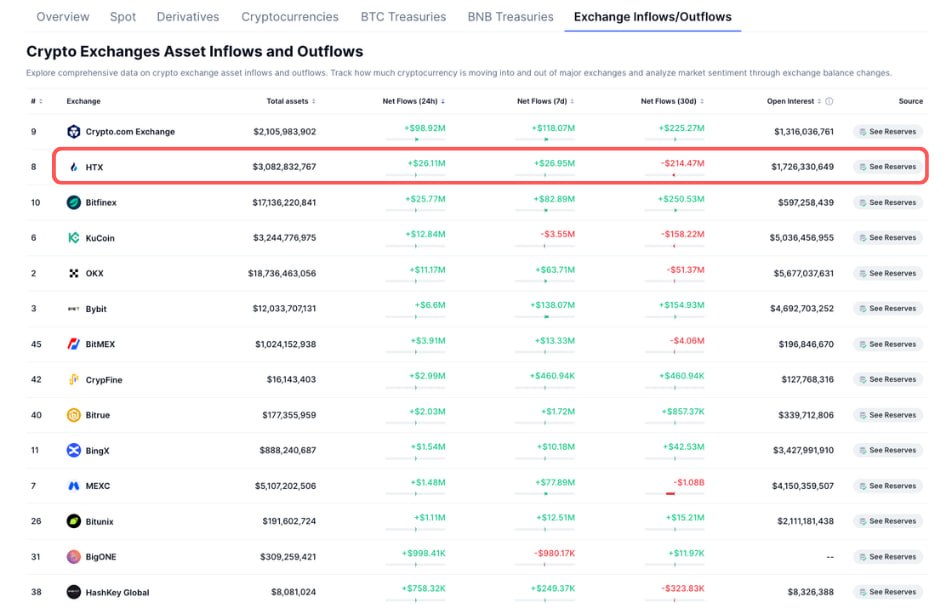The image size is (946, 608).
Task: Click See Reserves for Crypto.com Exchange
Action: [887, 131]
